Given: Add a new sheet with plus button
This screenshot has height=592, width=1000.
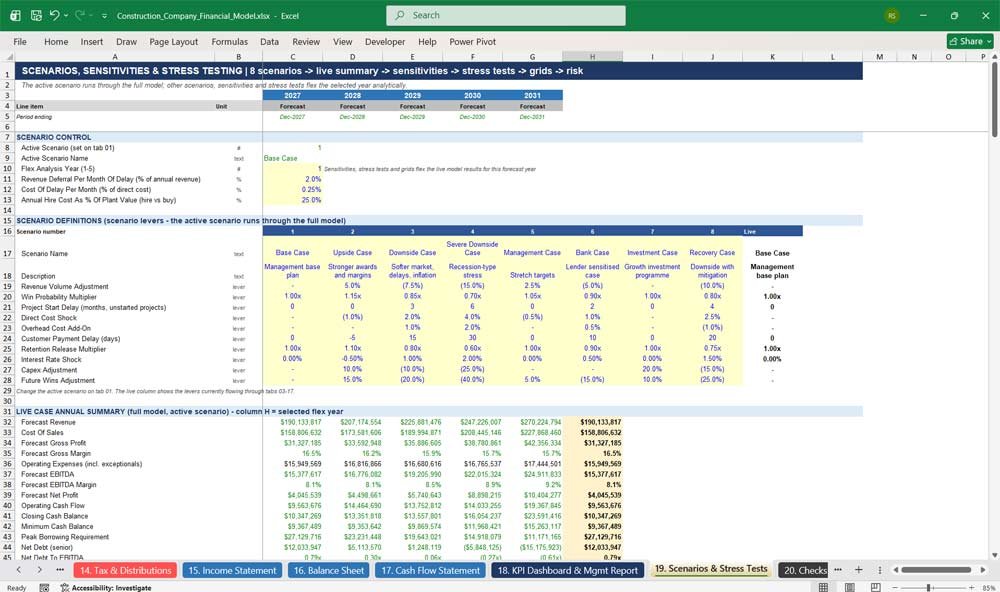Looking at the screenshot, I should (858, 570).
